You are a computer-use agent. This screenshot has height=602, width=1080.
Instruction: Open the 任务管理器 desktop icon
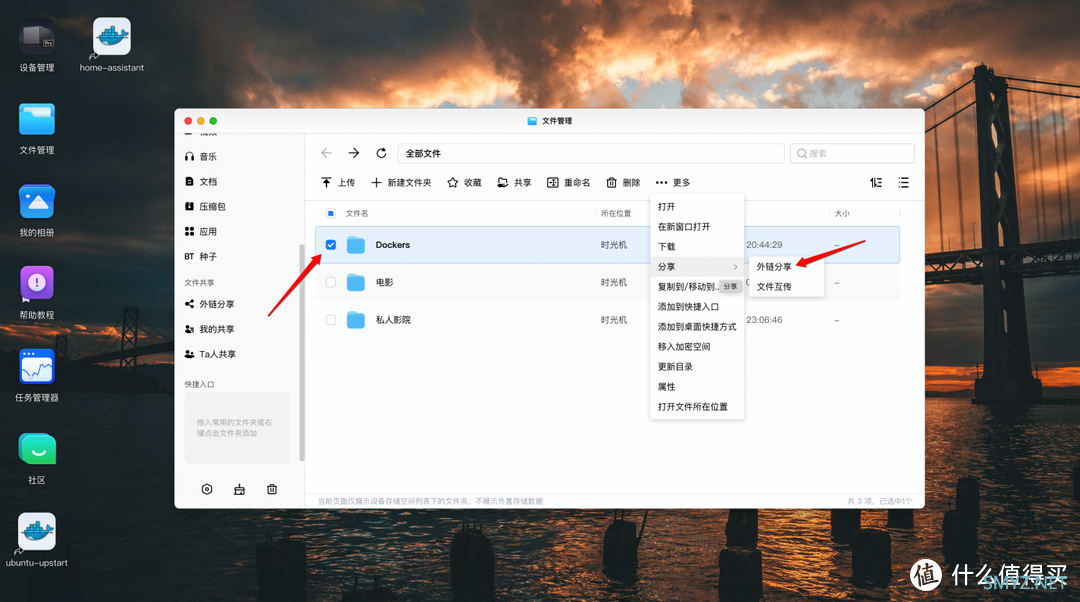[x=37, y=366]
